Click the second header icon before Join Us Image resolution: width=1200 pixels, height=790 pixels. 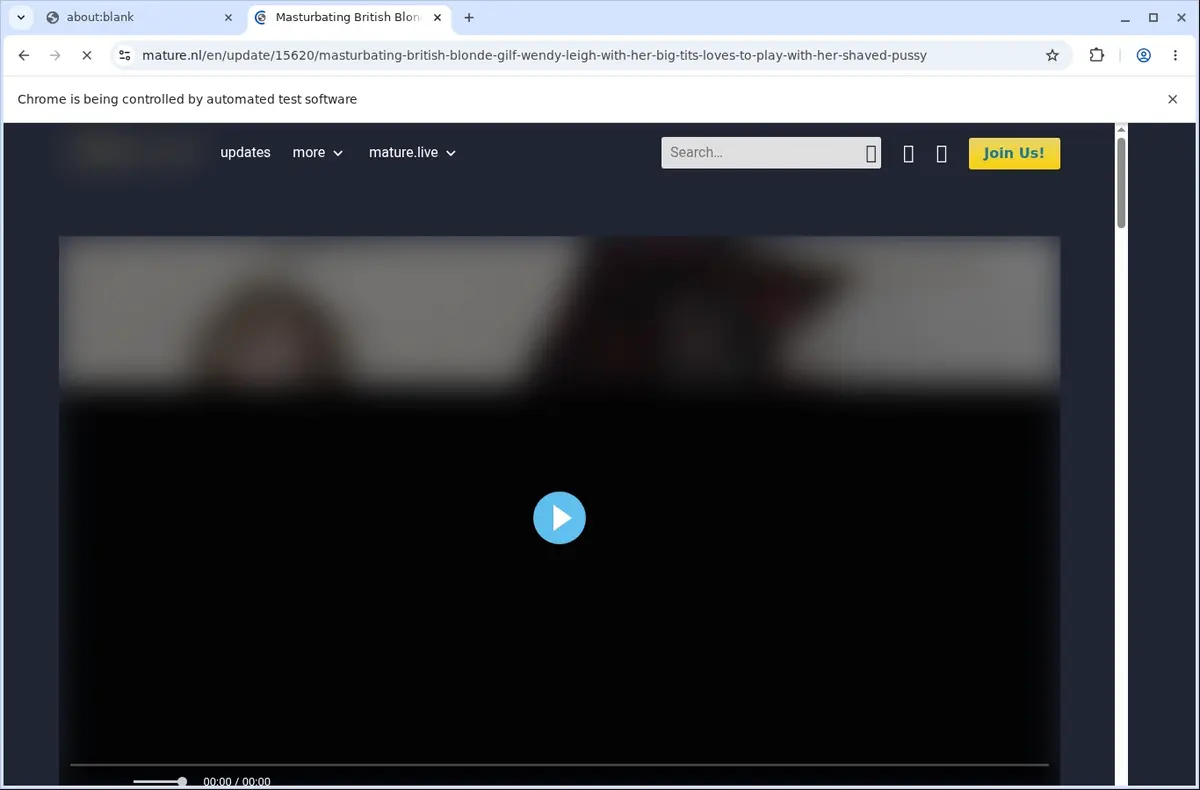coord(941,154)
